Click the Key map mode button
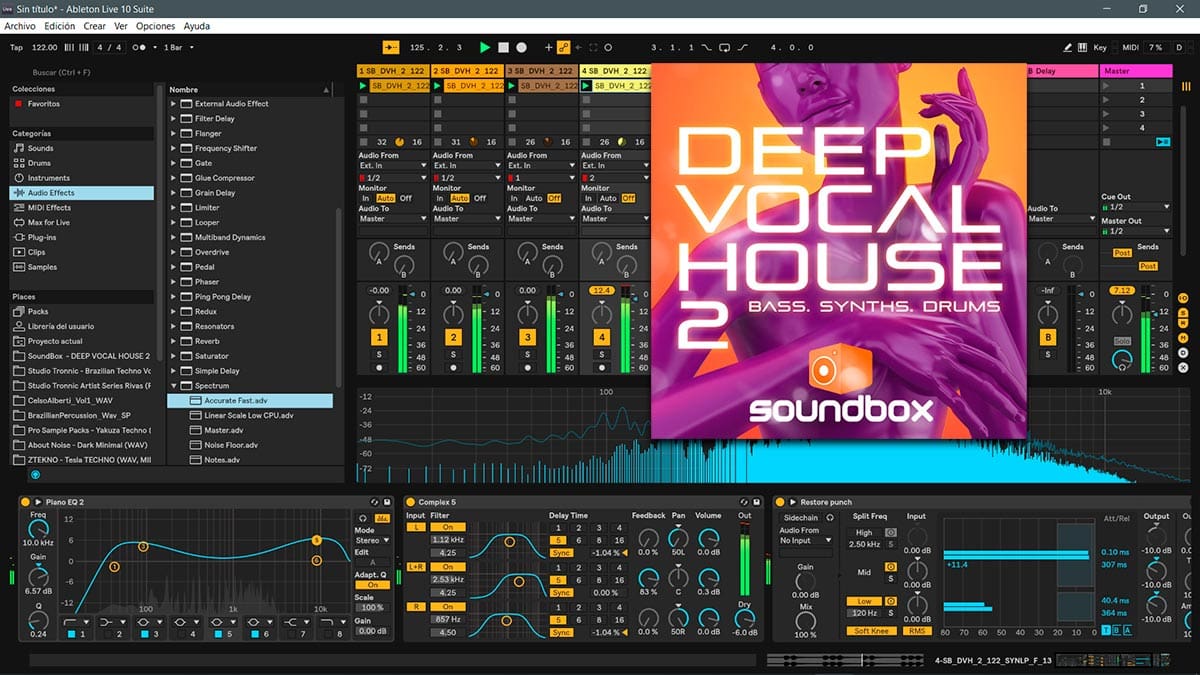This screenshot has width=1200, height=675. [1100, 47]
